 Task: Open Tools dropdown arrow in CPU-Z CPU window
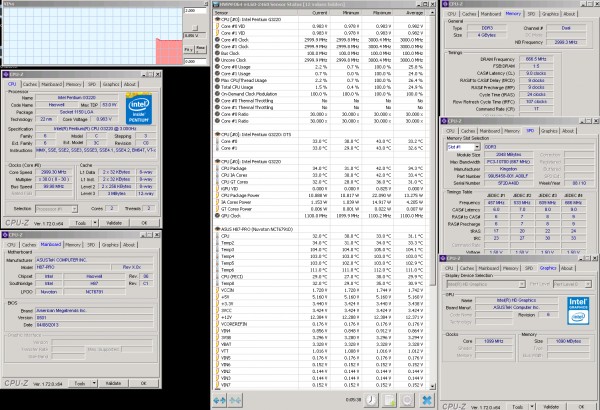(95, 222)
